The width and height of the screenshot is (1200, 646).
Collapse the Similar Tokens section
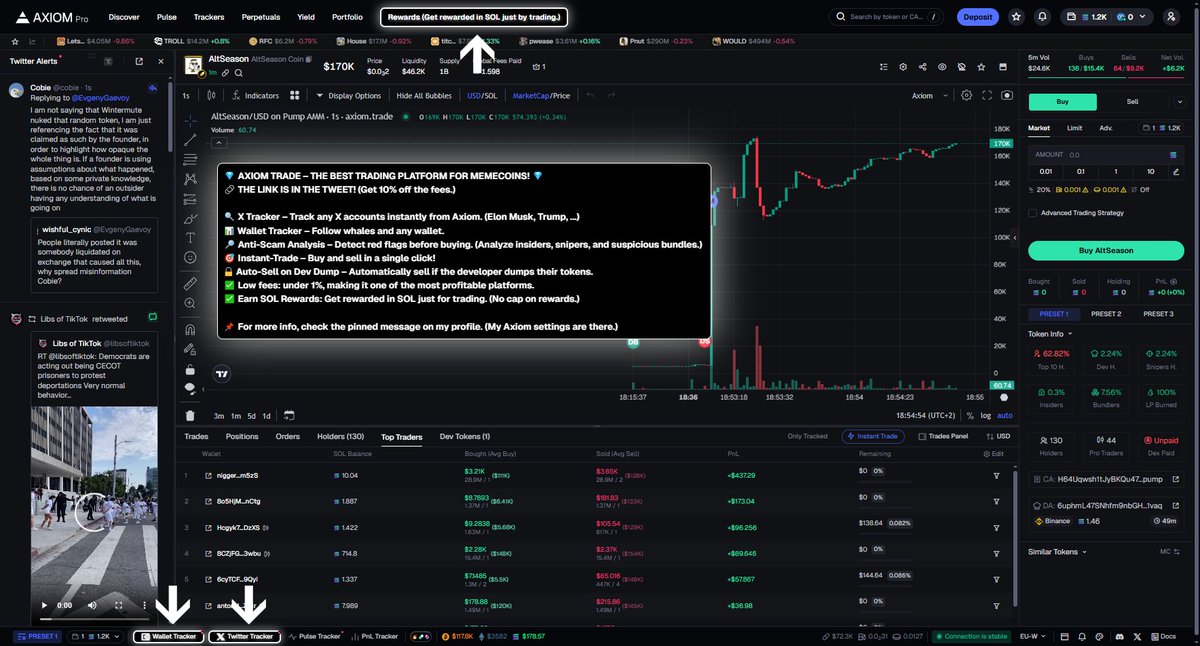click(1059, 551)
